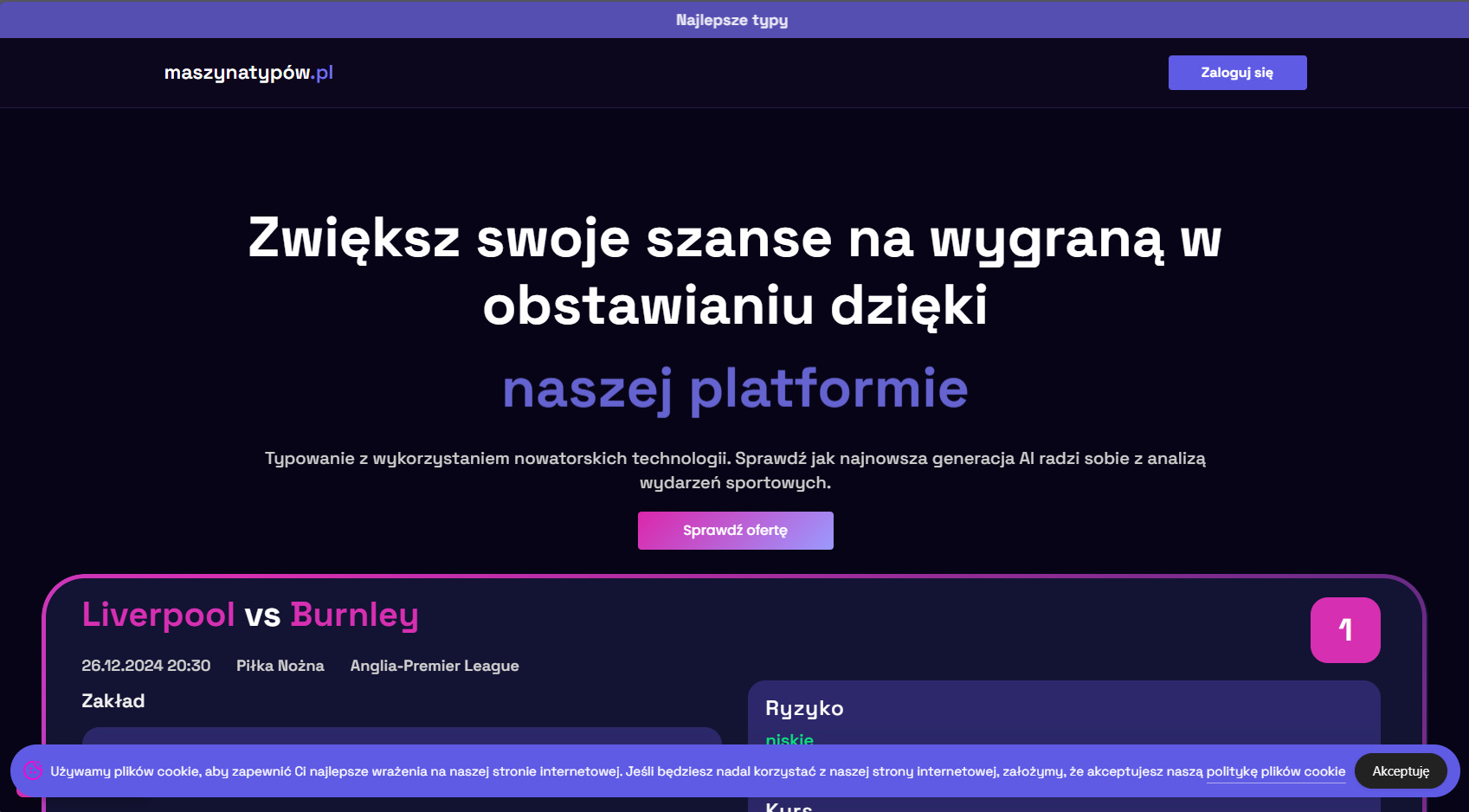Select the niskie risk indicator
Screen dimensions: 1469x812
(x=789, y=740)
